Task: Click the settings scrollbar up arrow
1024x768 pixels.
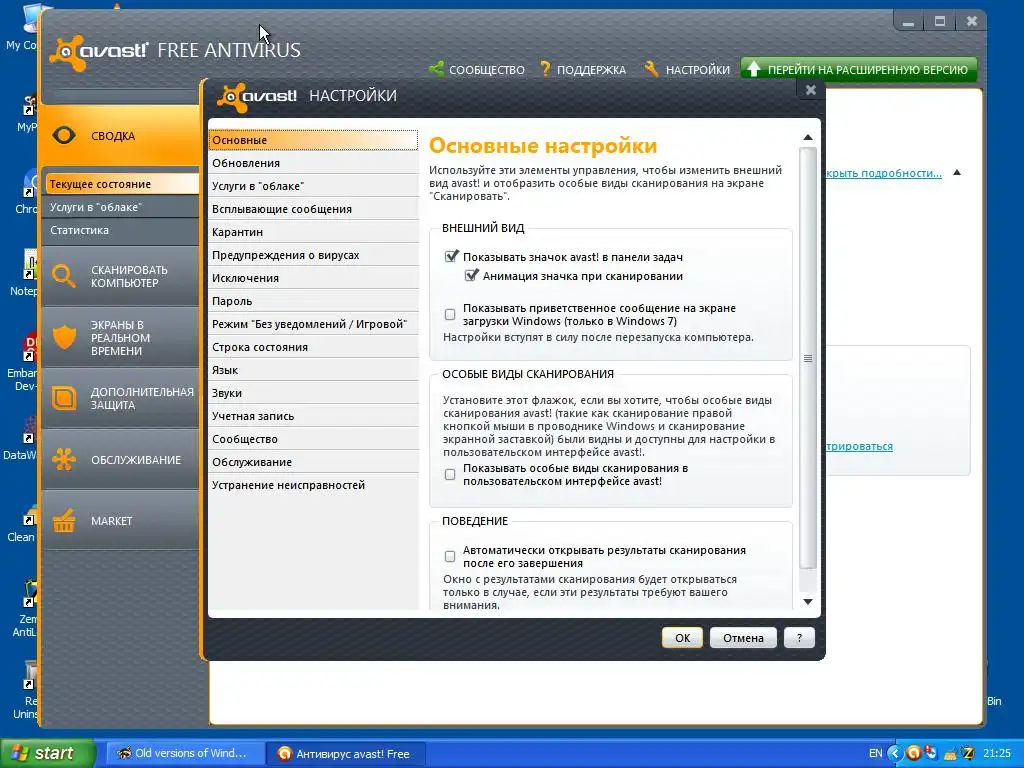Action: pyautogui.click(x=808, y=137)
